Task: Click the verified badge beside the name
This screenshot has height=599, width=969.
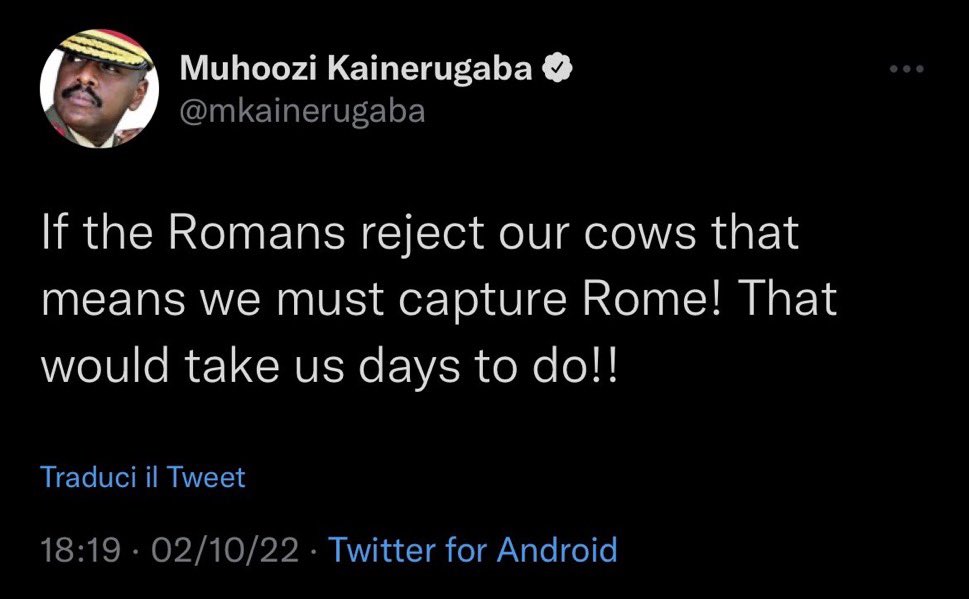Action: (x=555, y=69)
